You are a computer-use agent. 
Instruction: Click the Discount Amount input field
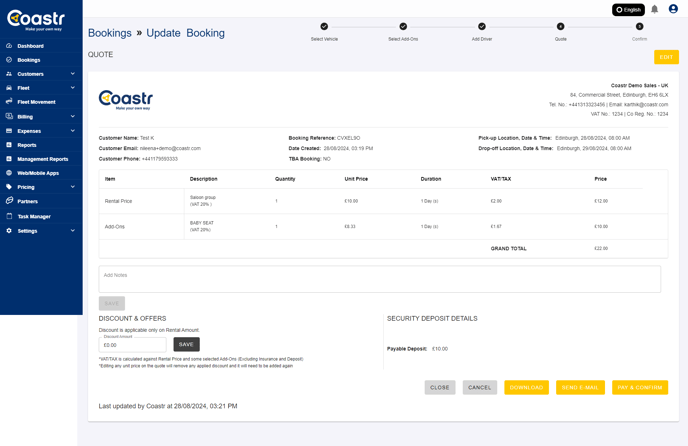coord(133,345)
